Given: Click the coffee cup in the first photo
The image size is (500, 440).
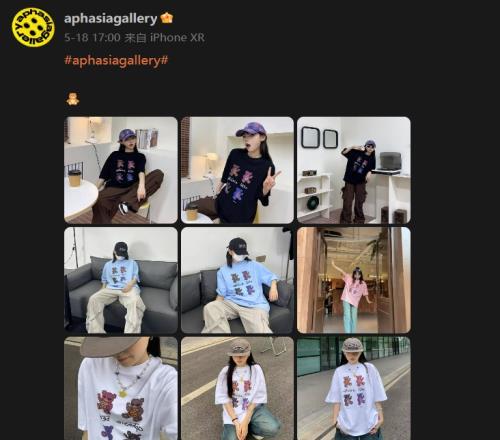Looking at the screenshot, I should point(75,178).
